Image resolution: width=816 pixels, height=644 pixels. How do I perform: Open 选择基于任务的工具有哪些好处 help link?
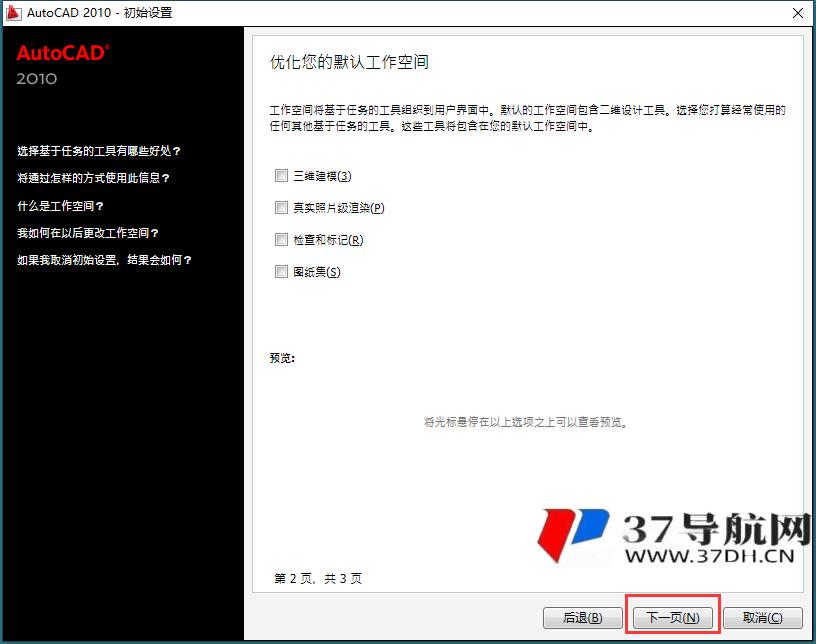tap(96, 151)
